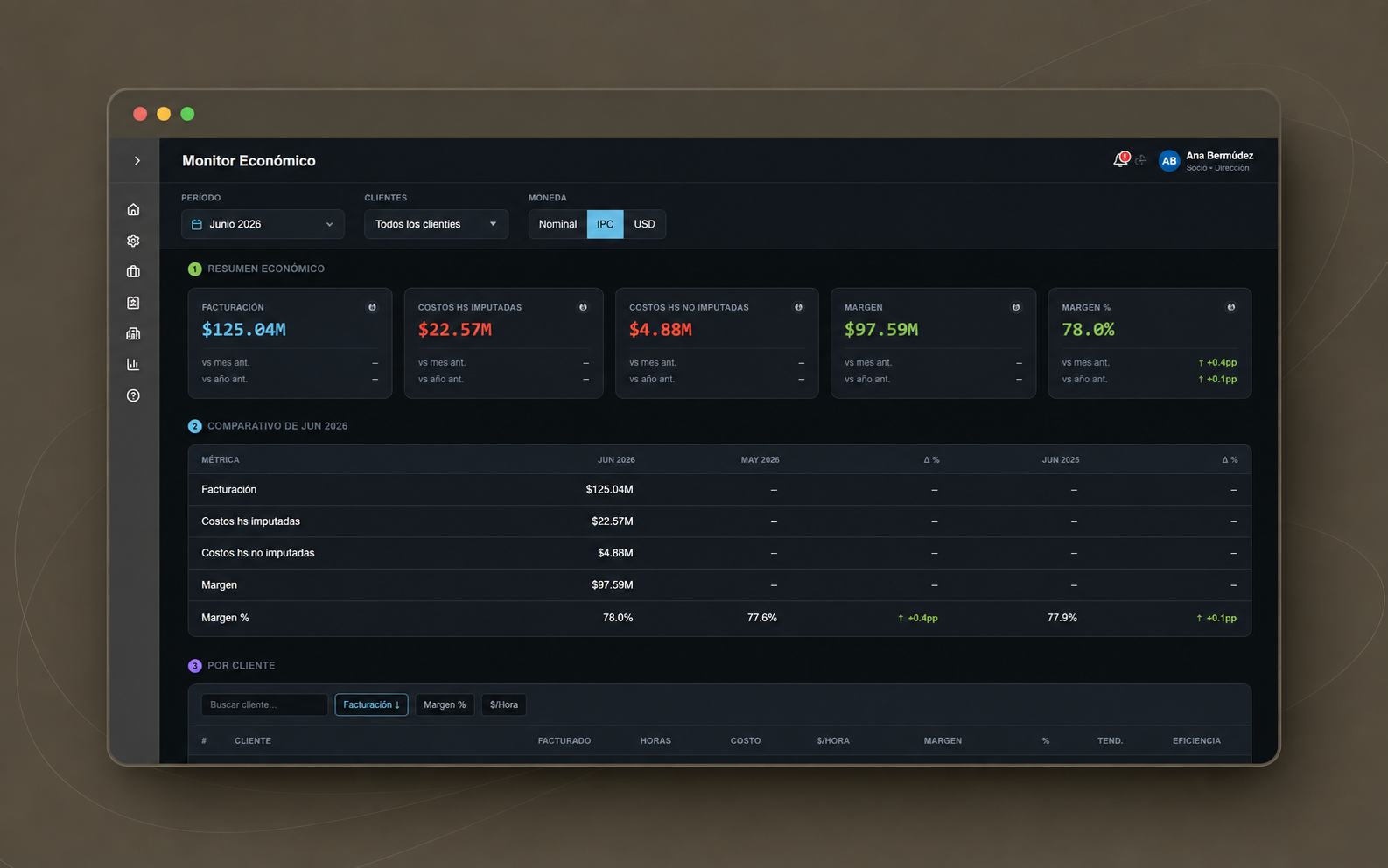The width and height of the screenshot is (1388, 868).
Task: Click the 77.9% cell in the Margen % row
Action: click(x=1062, y=618)
